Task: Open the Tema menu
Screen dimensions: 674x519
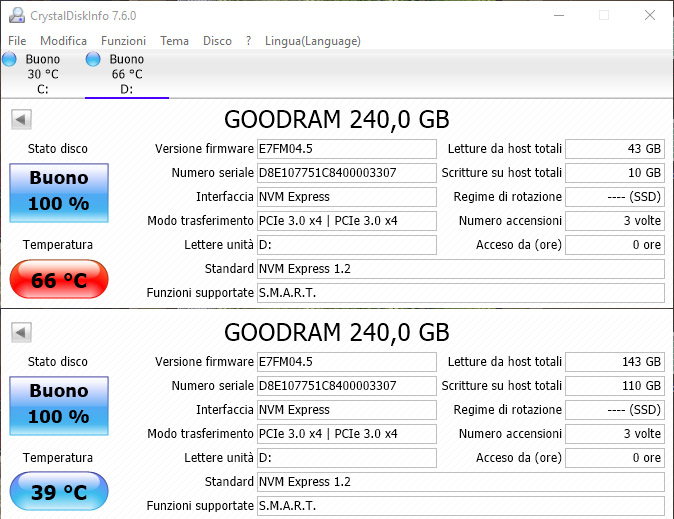Action: (x=174, y=41)
